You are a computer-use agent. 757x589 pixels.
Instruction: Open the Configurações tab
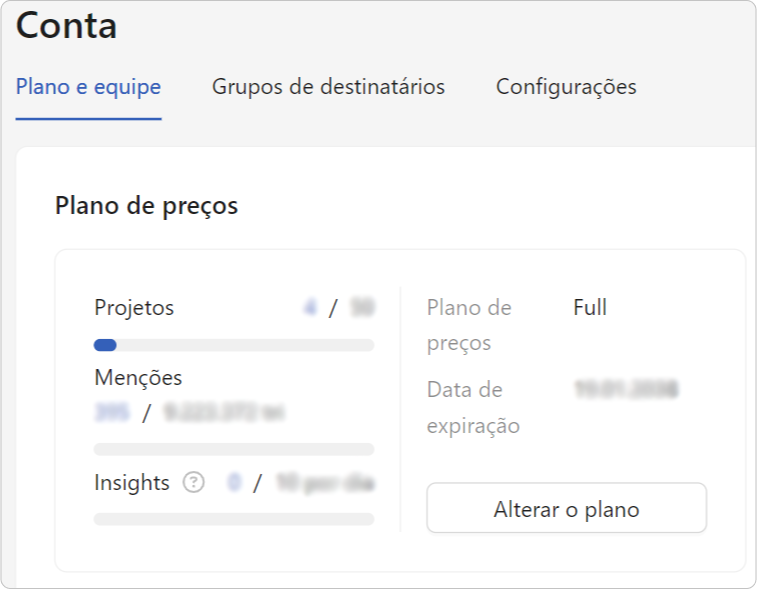coord(566,87)
